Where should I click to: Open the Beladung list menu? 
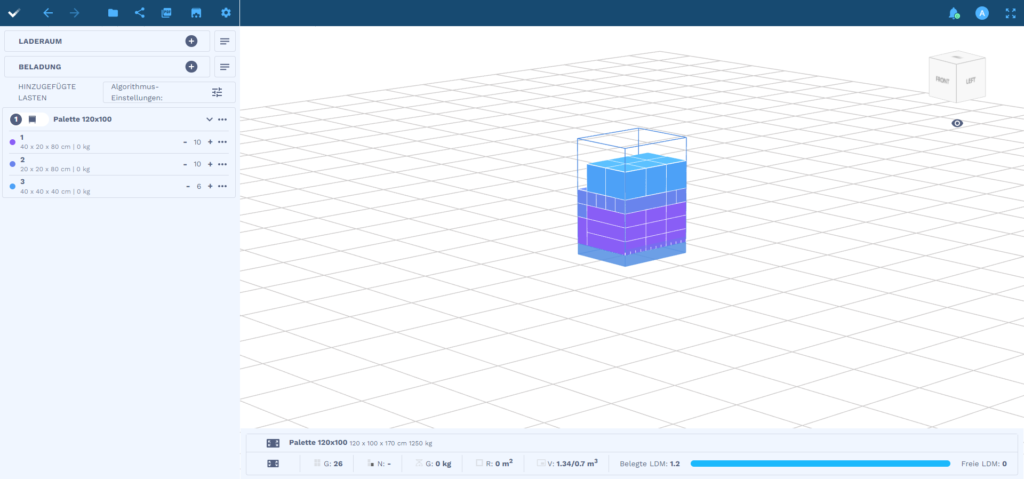[225, 67]
